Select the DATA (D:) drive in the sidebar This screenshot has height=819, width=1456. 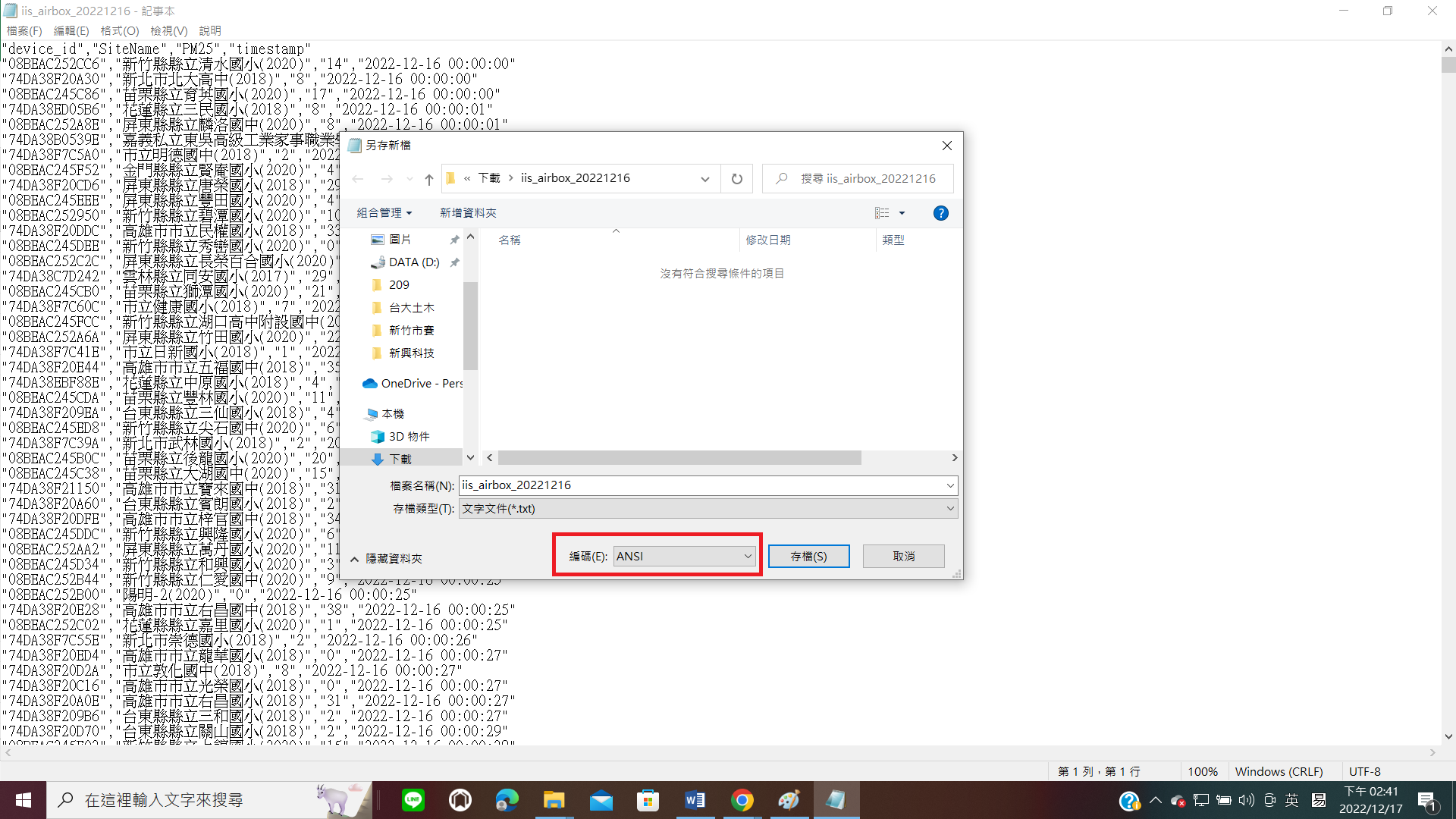pyautogui.click(x=413, y=262)
